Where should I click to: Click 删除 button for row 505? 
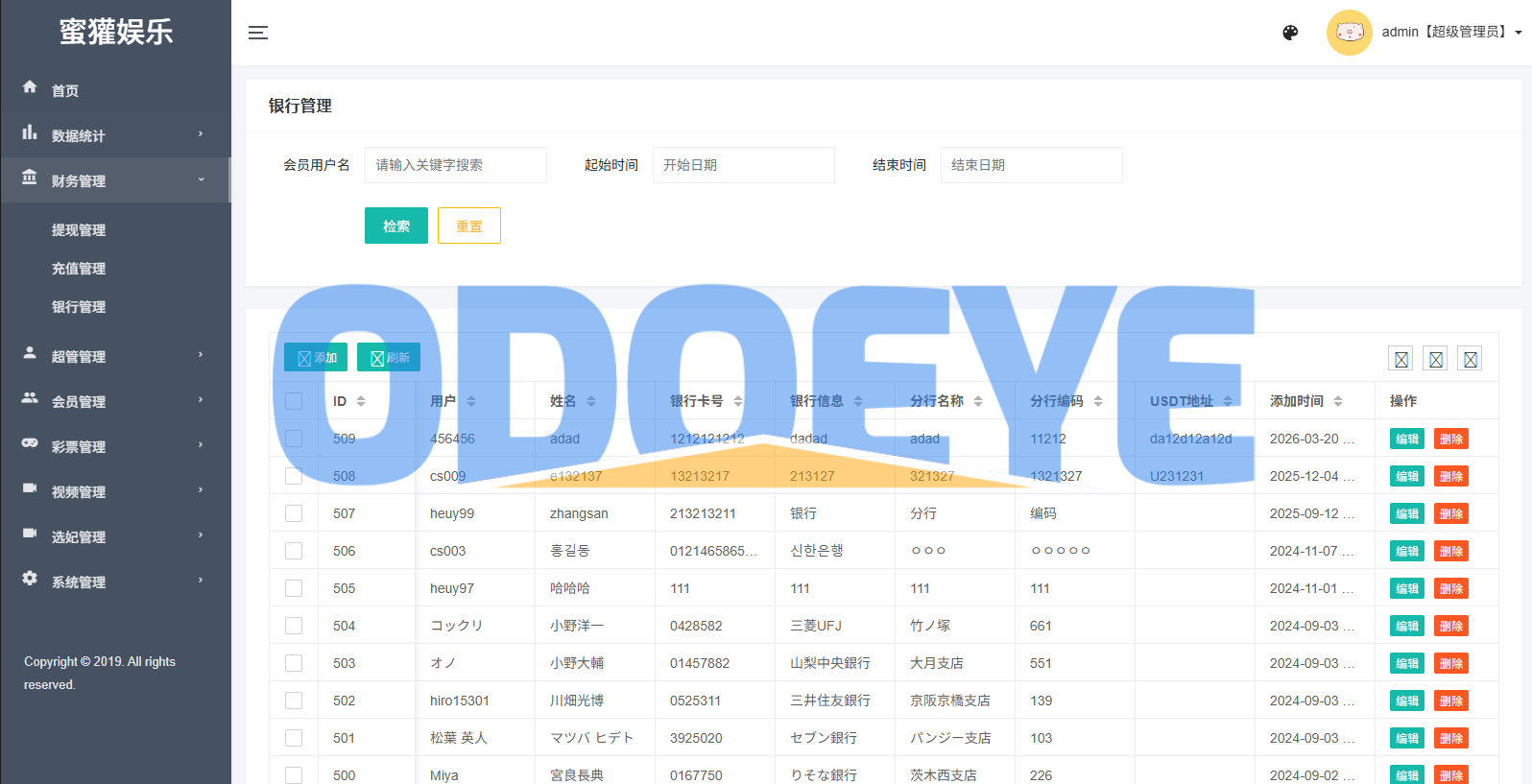(x=1450, y=588)
